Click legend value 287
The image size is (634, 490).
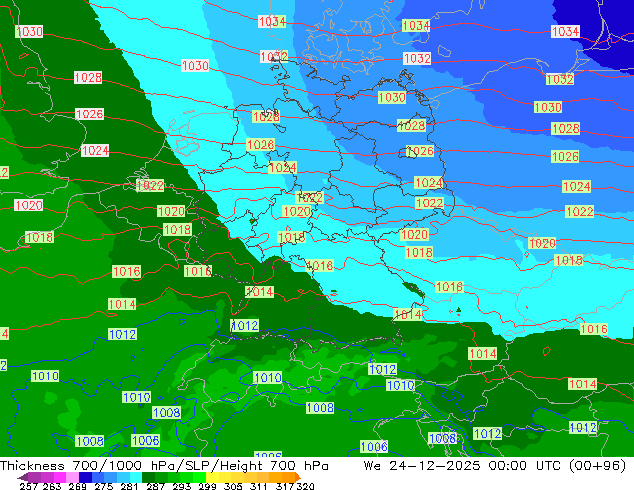(x=155, y=486)
